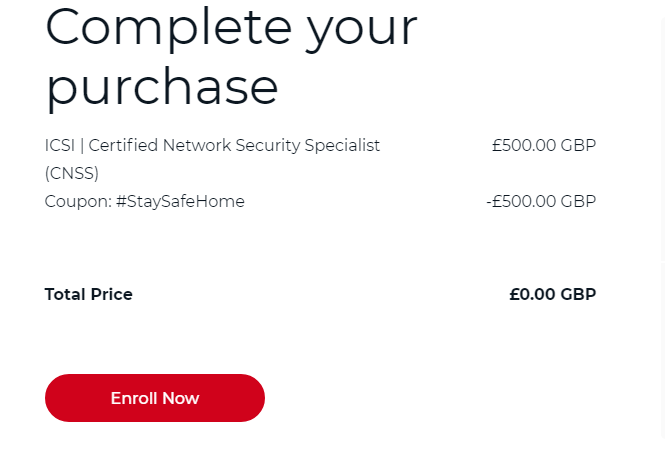Click the negative -£500.00 discount amount

click(521, 201)
